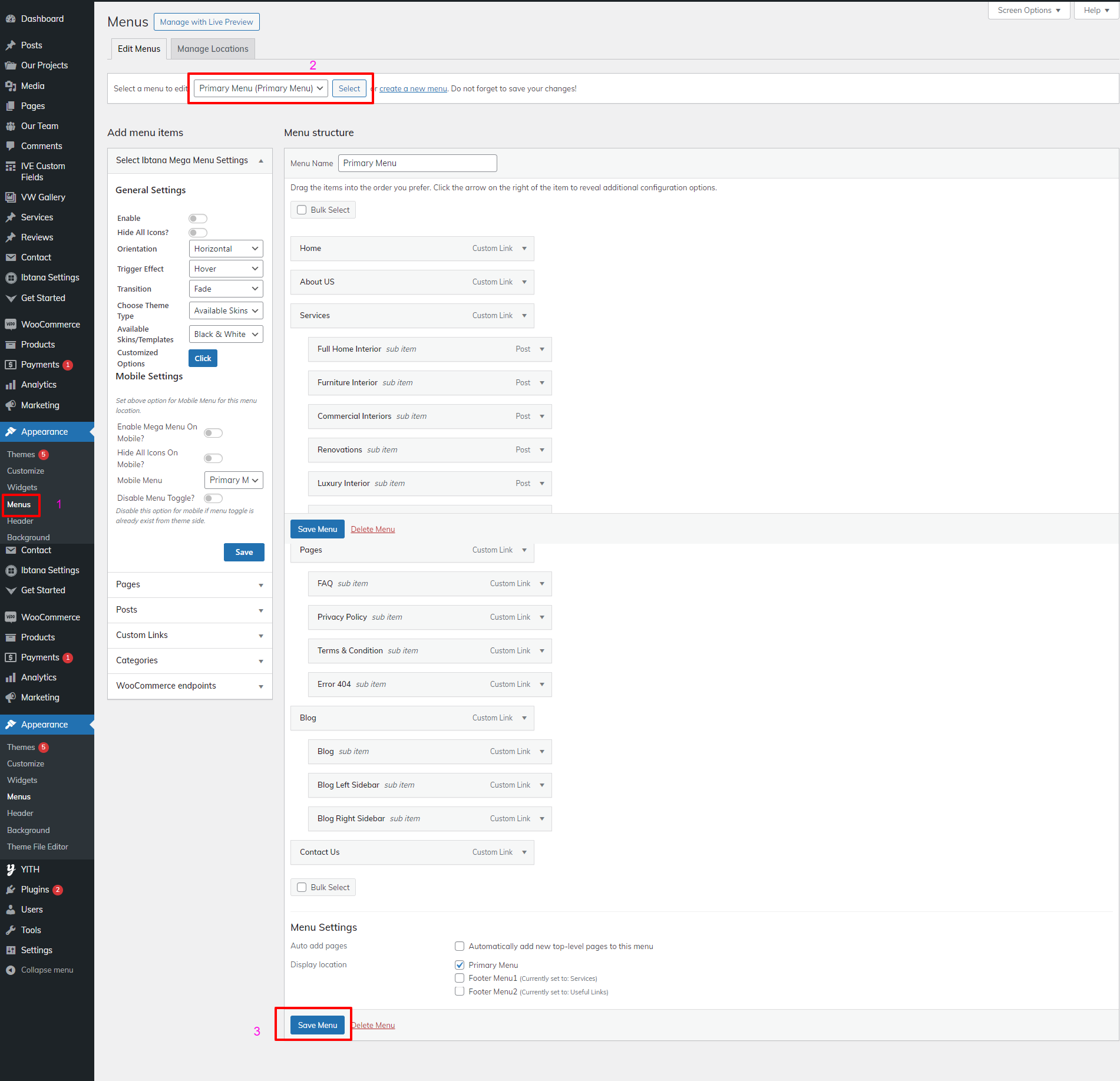Open the Screen Options panel tab
The width and height of the screenshot is (1120, 1081).
1028,10
